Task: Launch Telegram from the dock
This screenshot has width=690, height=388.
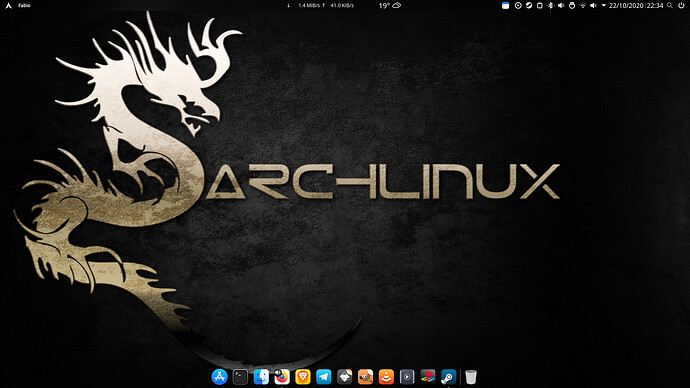Action: [x=323, y=377]
